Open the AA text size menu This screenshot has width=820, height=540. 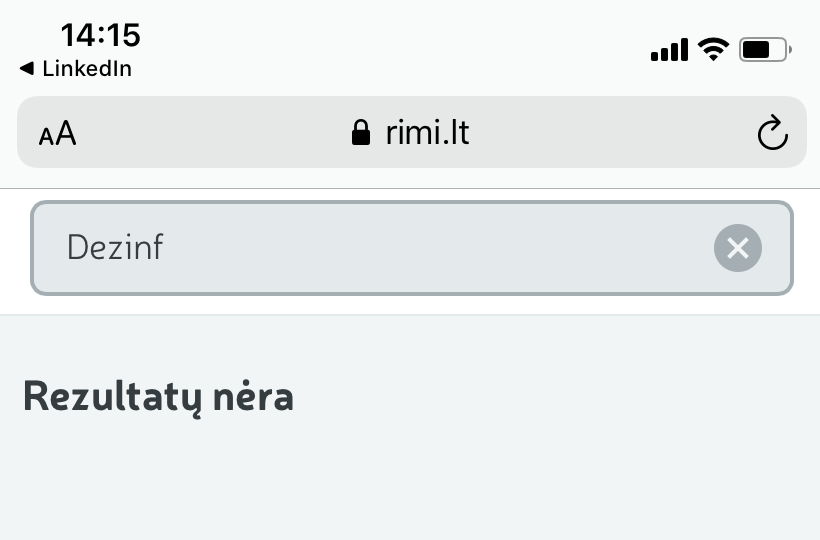pyautogui.click(x=57, y=133)
